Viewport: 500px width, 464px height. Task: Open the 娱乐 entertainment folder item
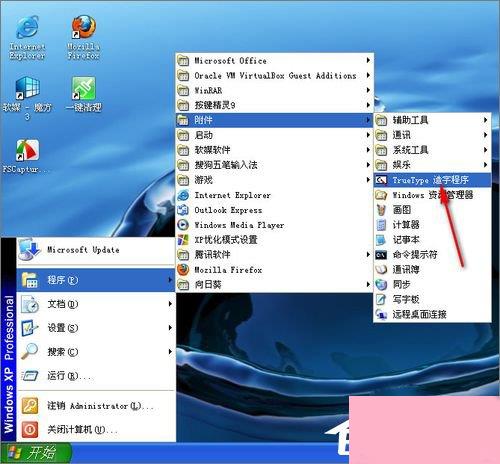pyautogui.click(x=432, y=165)
